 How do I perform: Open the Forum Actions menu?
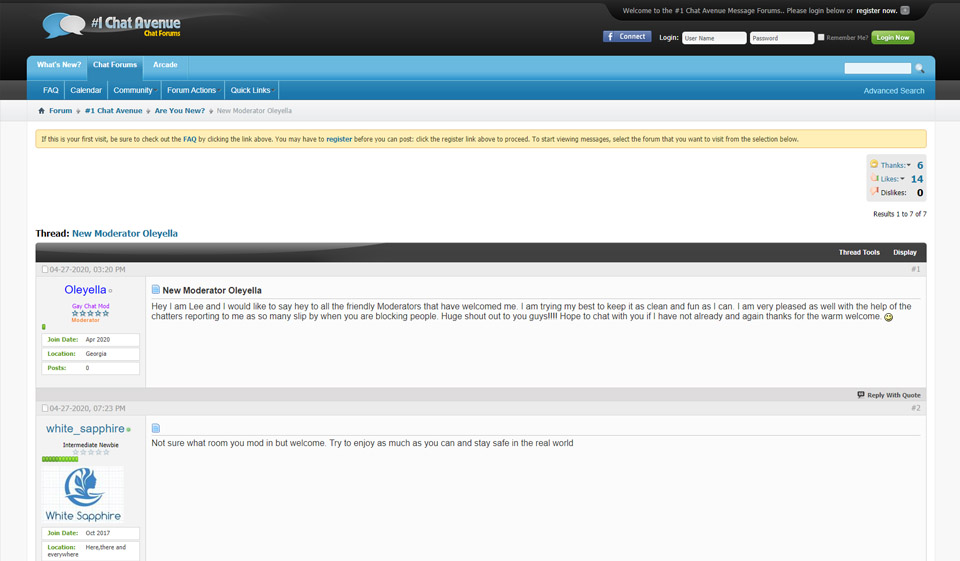[x=192, y=90]
